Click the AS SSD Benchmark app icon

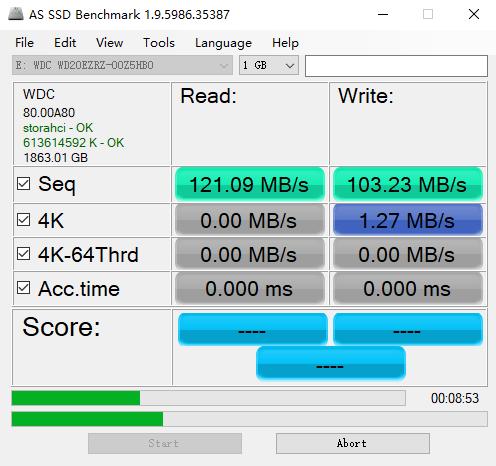[15, 14]
